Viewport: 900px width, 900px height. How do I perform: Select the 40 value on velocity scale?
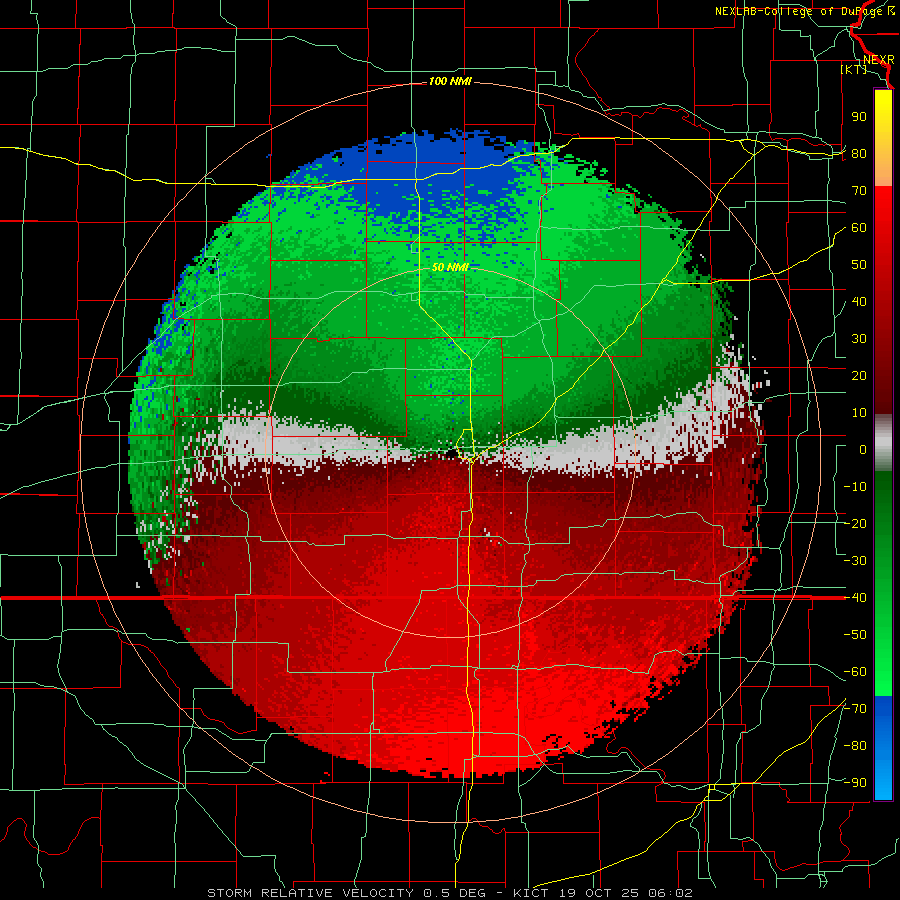coord(859,301)
